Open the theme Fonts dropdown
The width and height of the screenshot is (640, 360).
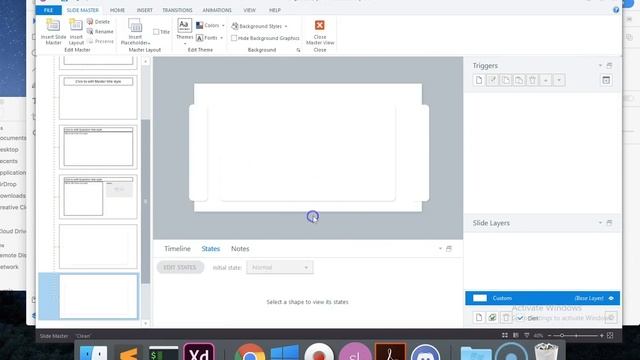(210, 38)
